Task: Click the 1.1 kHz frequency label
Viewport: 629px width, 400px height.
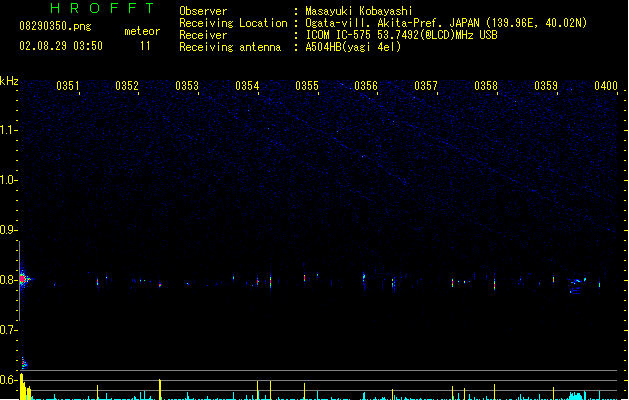Action: click(x=8, y=130)
